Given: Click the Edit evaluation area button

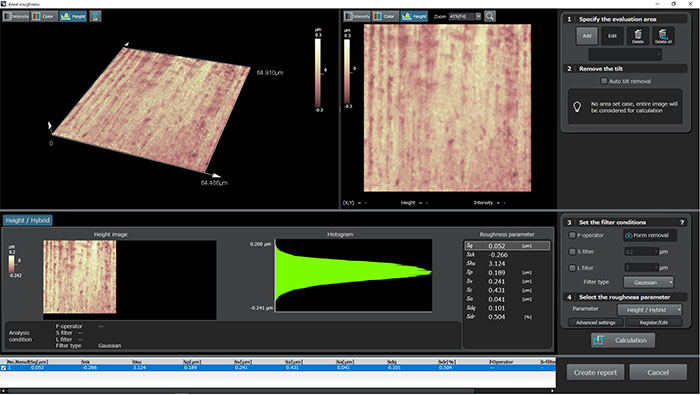Looking at the screenshot, I should coord(612,36).
